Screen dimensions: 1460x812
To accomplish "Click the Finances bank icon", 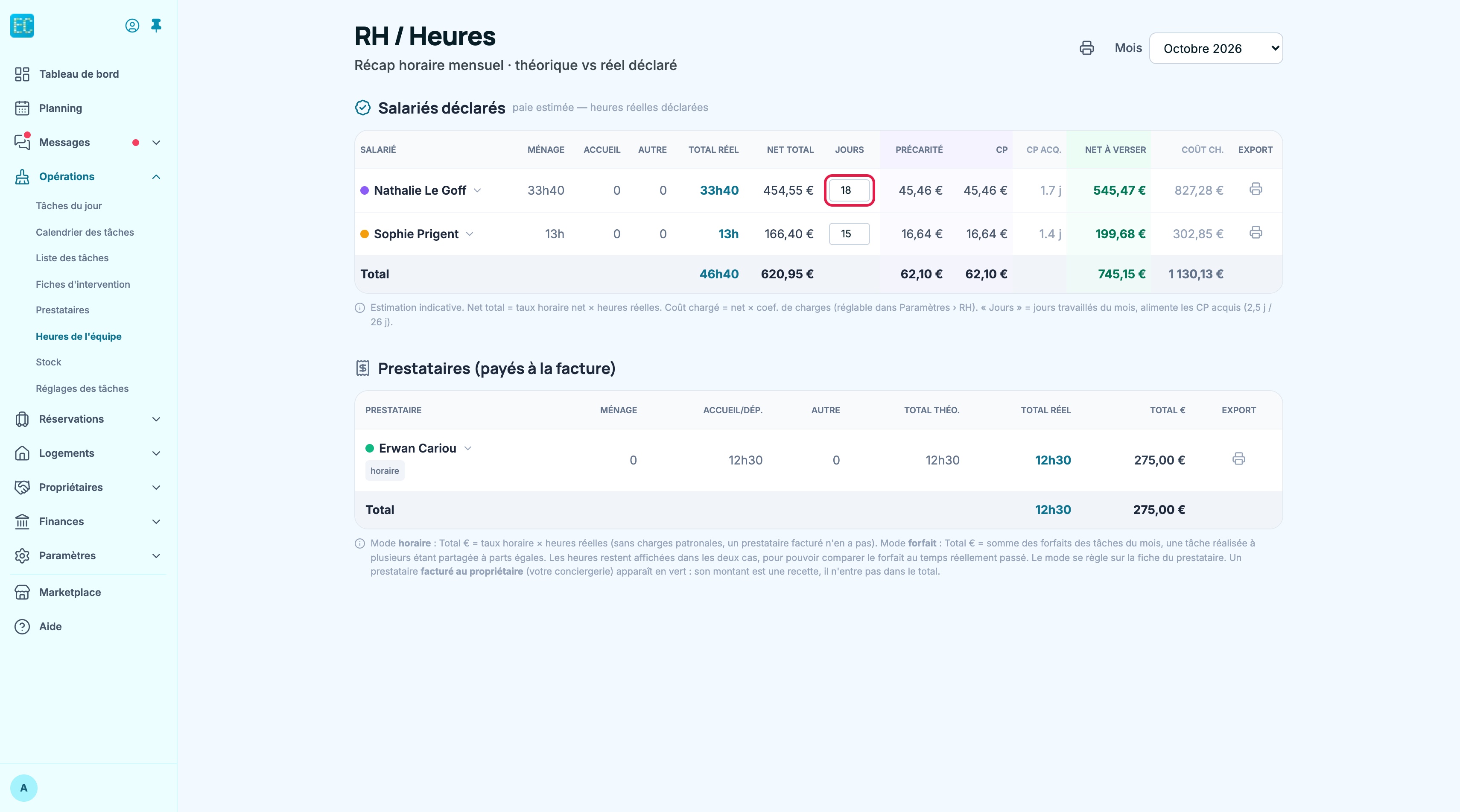I will click(22, 521).
